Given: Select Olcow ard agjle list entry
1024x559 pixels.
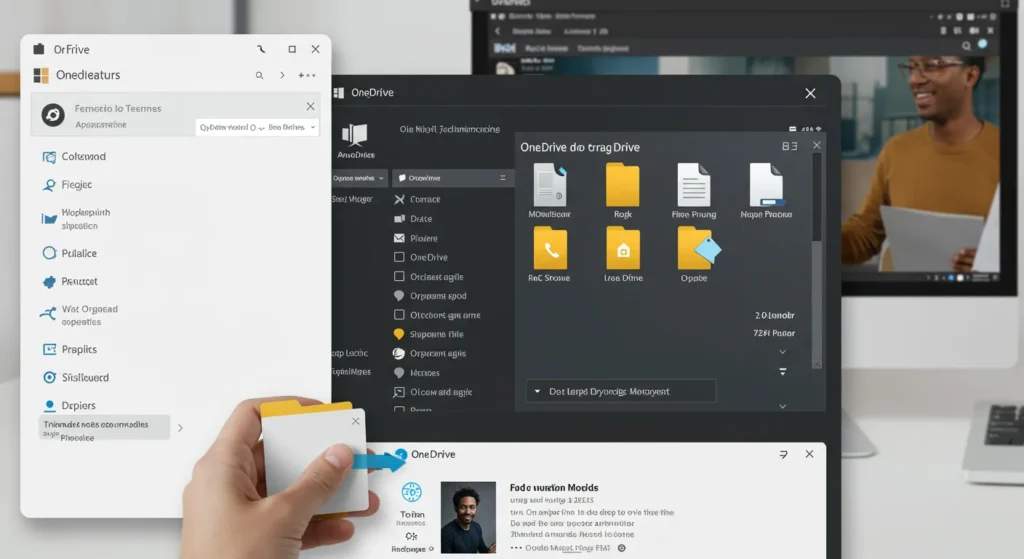Looking at the screenshot, I should tap(432, 392).
